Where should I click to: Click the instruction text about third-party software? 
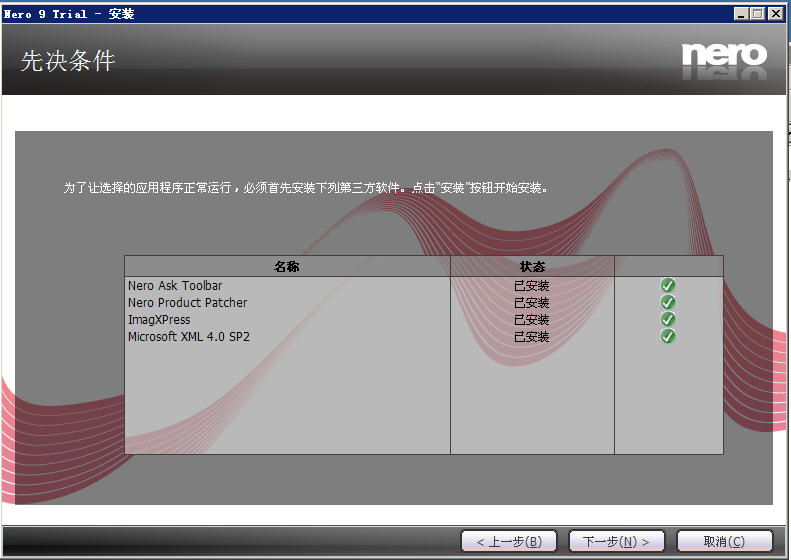click(x=306, y=188)
